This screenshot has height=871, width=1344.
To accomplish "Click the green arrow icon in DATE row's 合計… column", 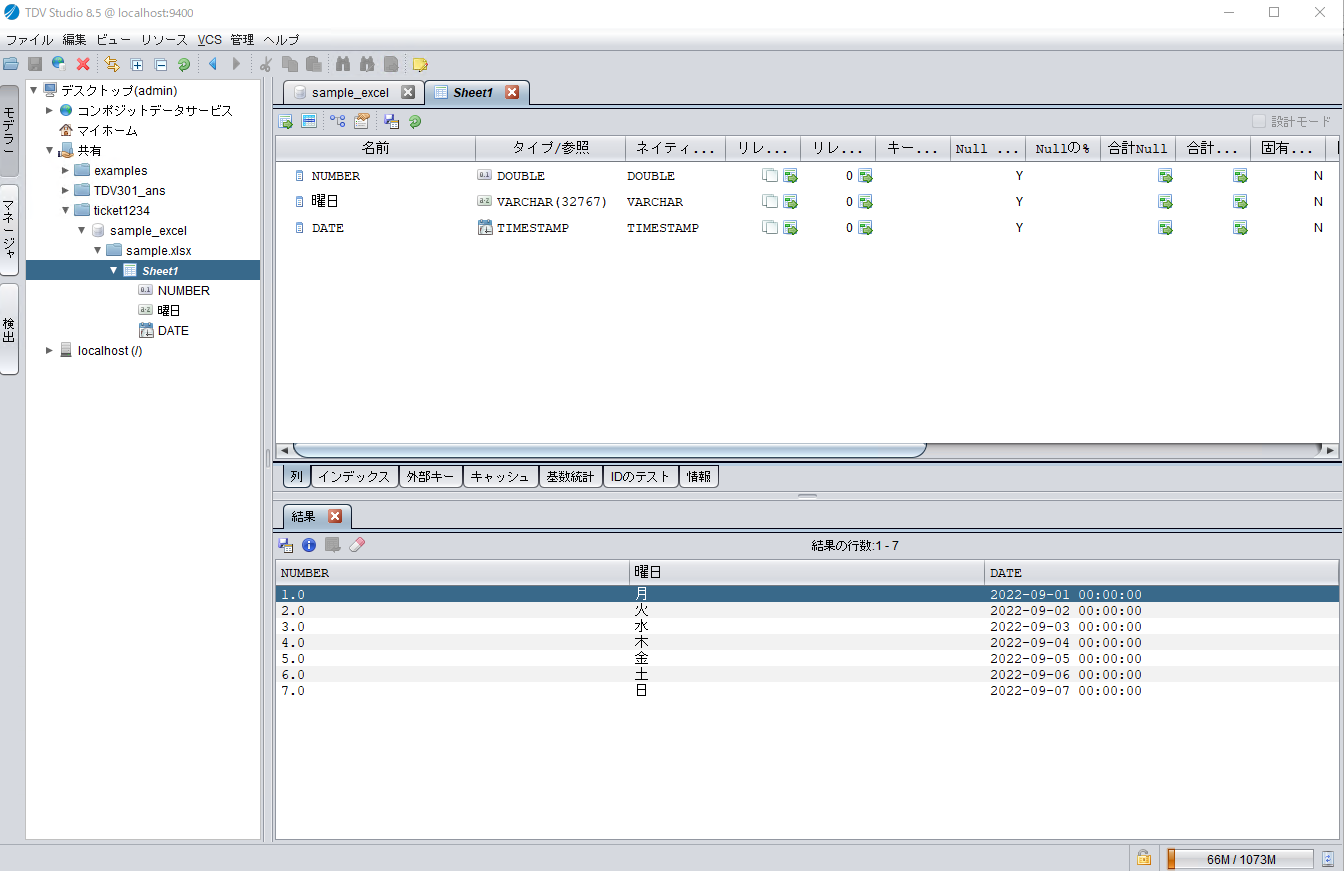I will pyautogui.click(x=1240, y=227).
